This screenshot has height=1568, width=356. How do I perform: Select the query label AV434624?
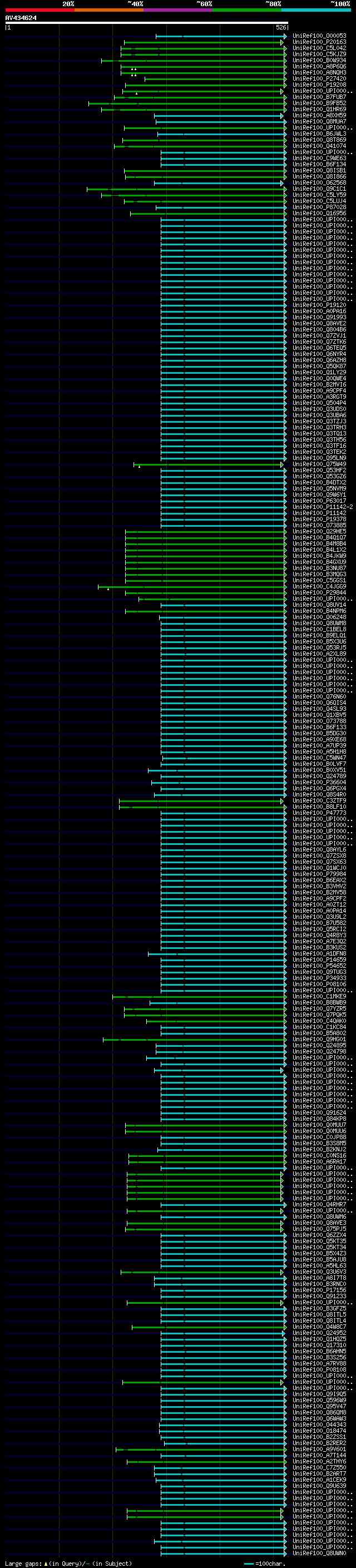(x=21, y=18)
